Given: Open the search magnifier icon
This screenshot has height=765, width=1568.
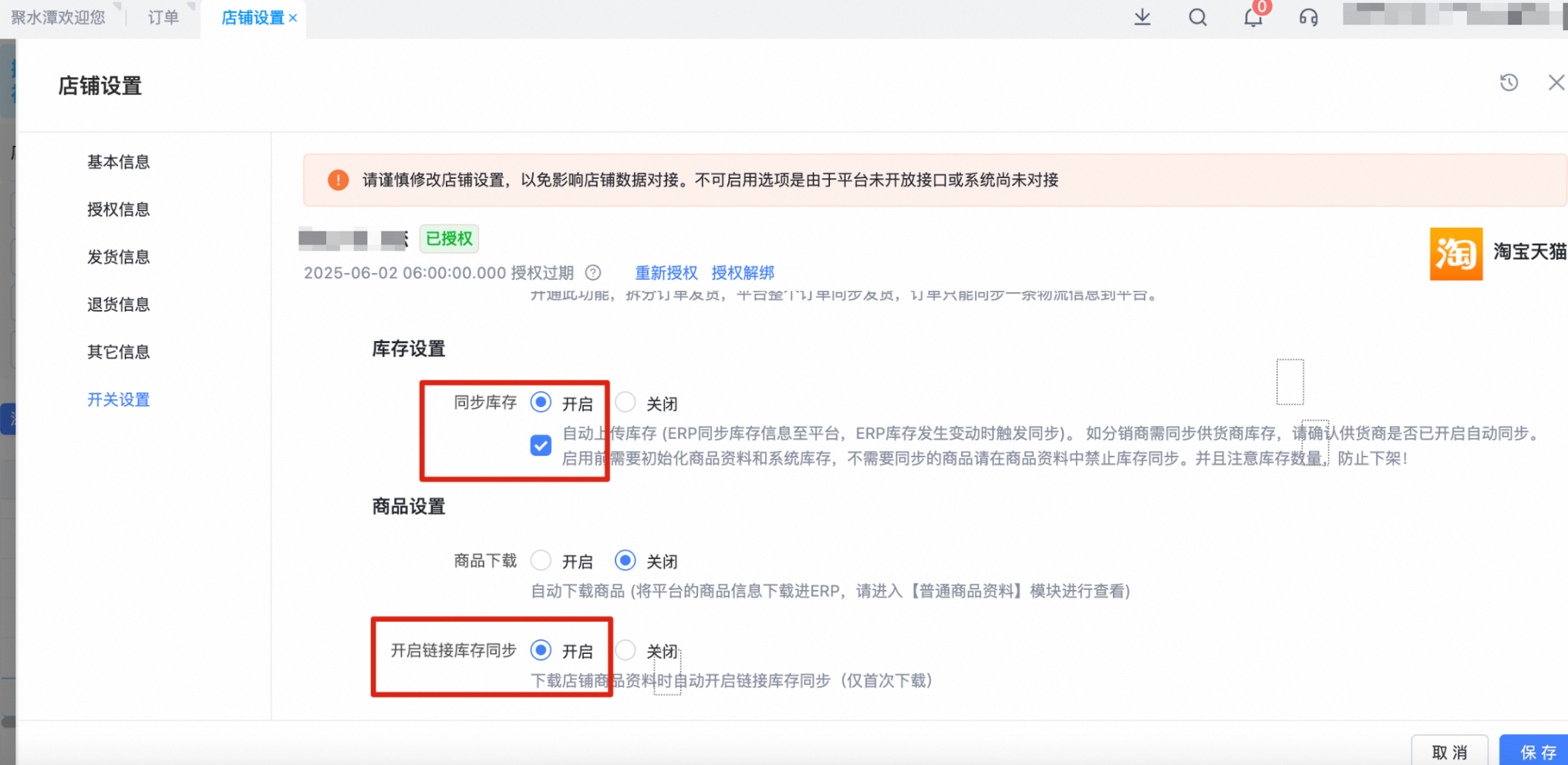Looking at the screenshot, I should coord(1198,17).
